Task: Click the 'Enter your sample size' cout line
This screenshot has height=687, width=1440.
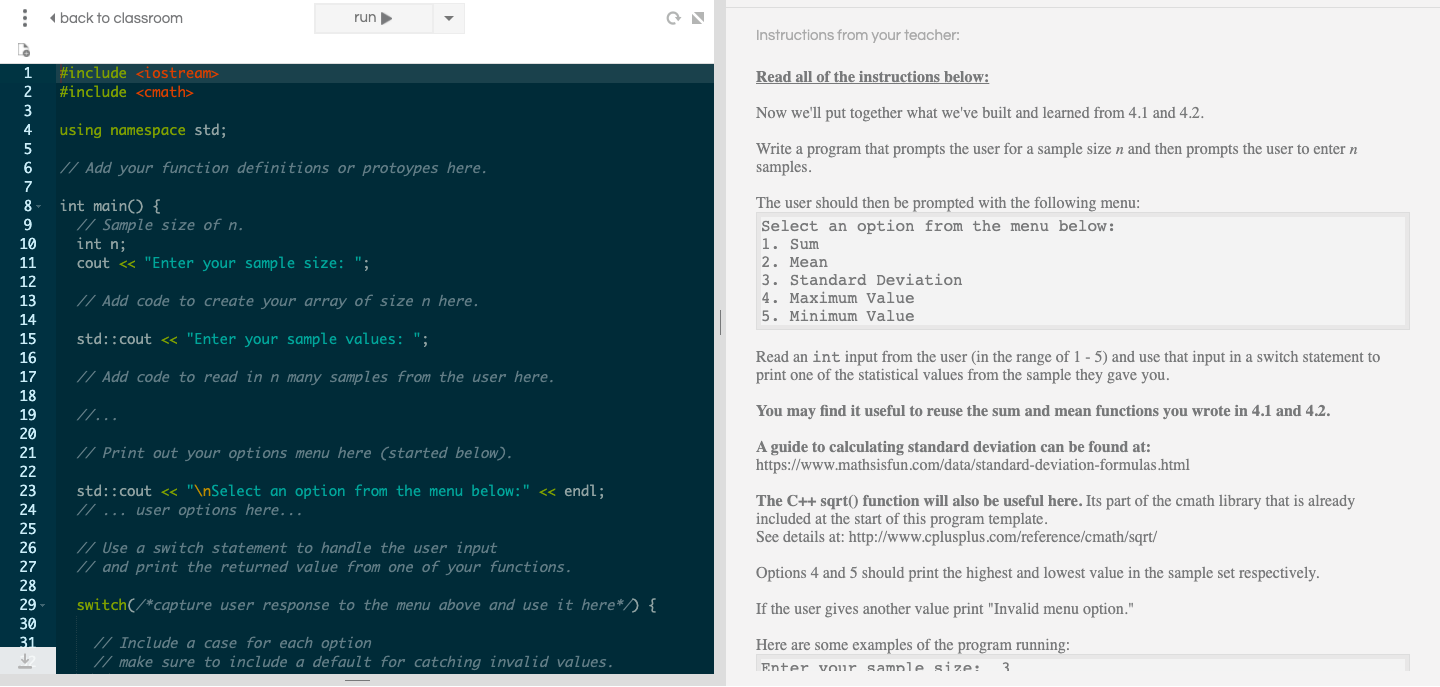Action: pos(223,263)
